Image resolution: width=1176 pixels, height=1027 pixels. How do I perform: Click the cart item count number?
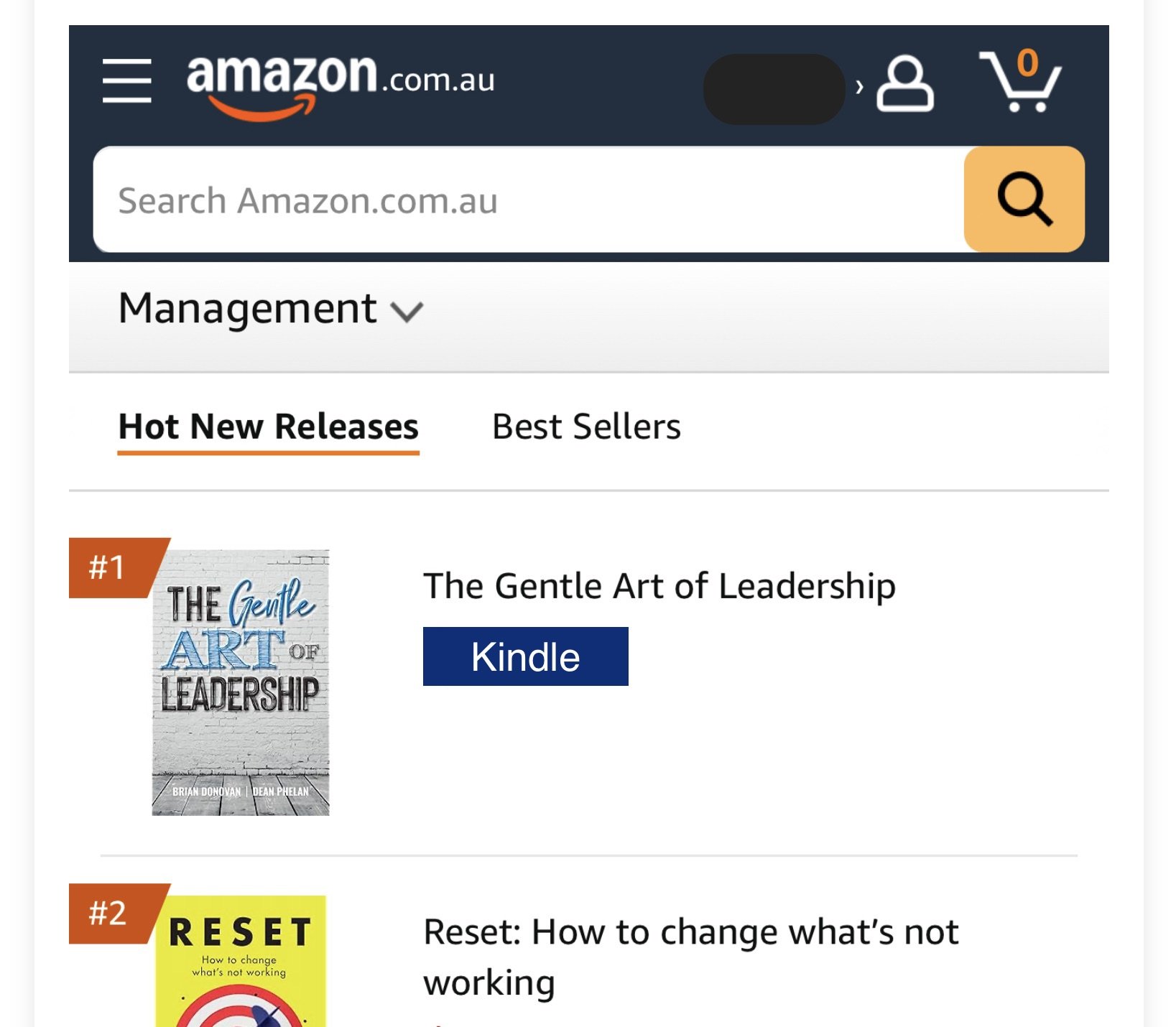tap(1028, 62)
